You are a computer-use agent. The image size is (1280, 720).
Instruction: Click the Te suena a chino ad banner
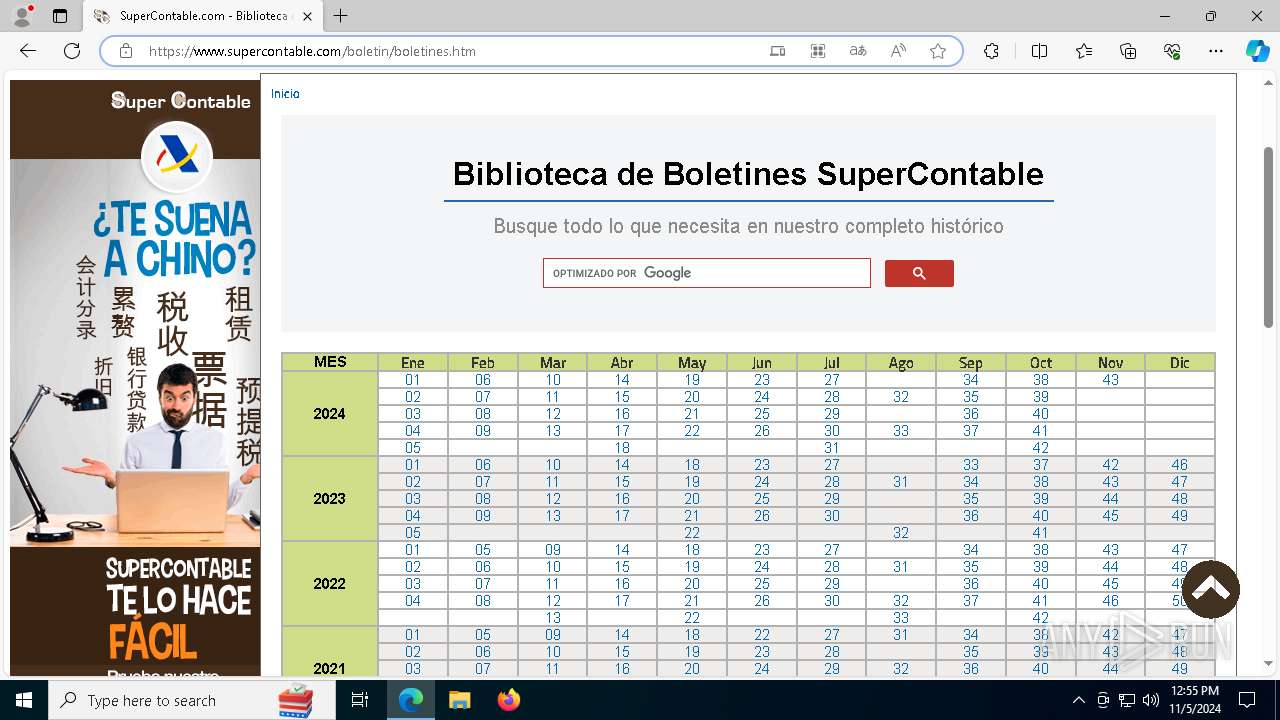135,378
